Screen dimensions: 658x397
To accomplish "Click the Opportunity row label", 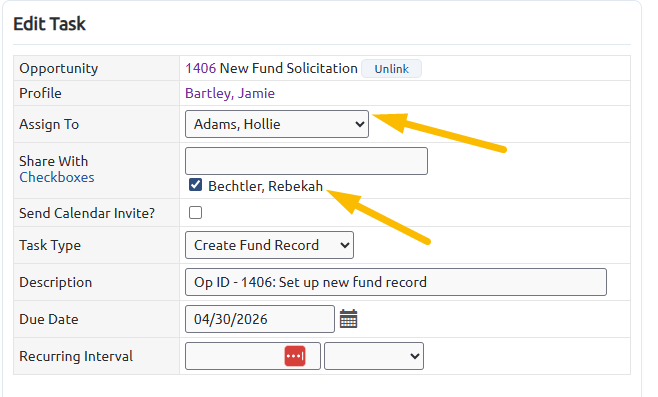I will 59,68.
